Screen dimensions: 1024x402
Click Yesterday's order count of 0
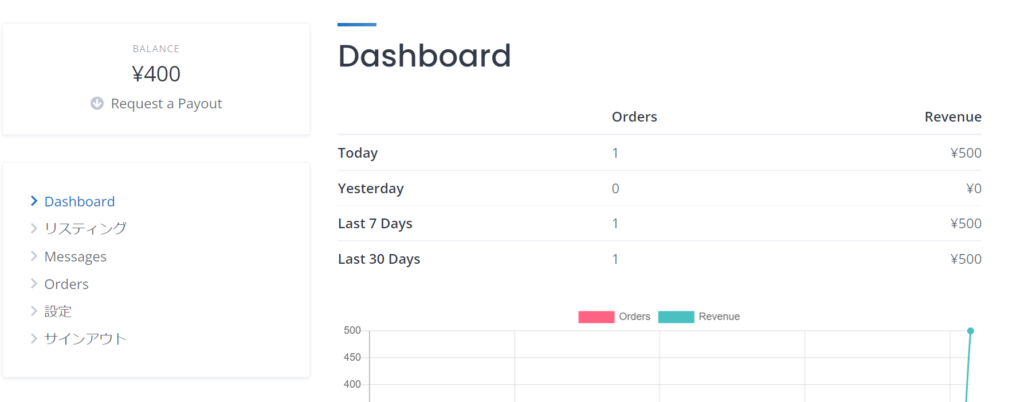pyautogui.click(x=615, y=188)
